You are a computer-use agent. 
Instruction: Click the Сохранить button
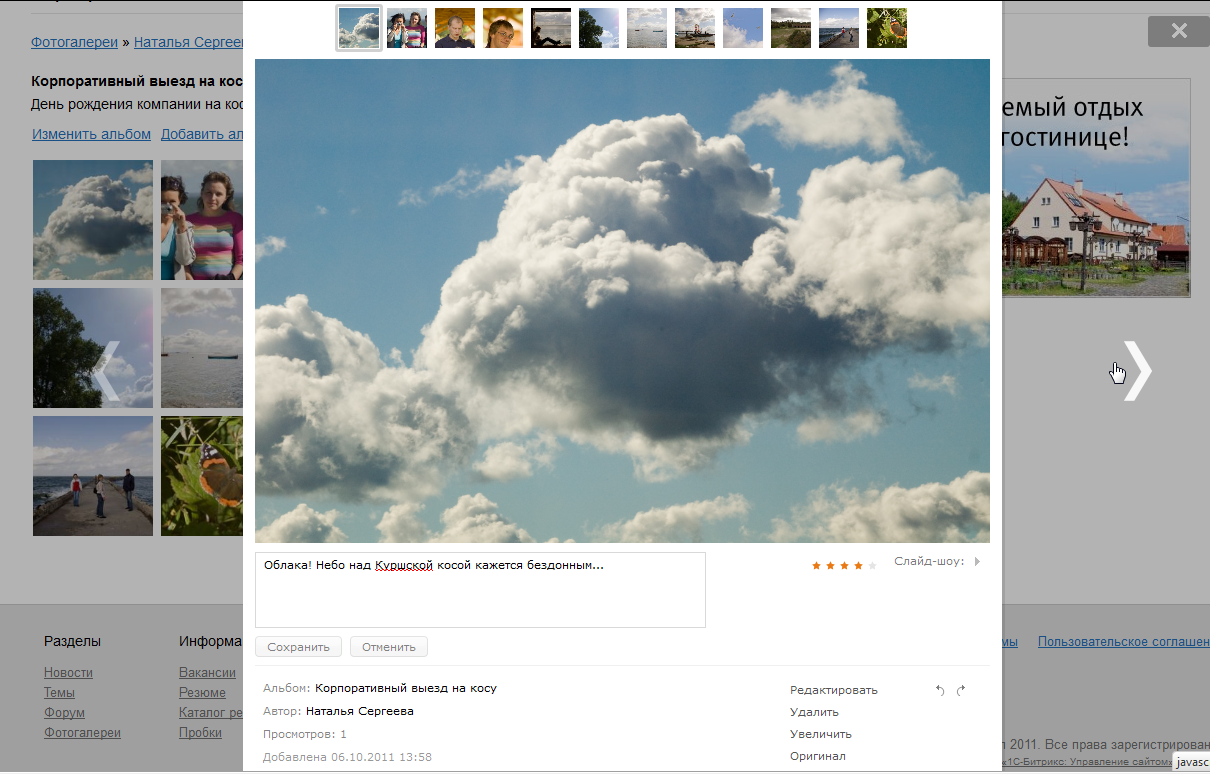[298, 647]
